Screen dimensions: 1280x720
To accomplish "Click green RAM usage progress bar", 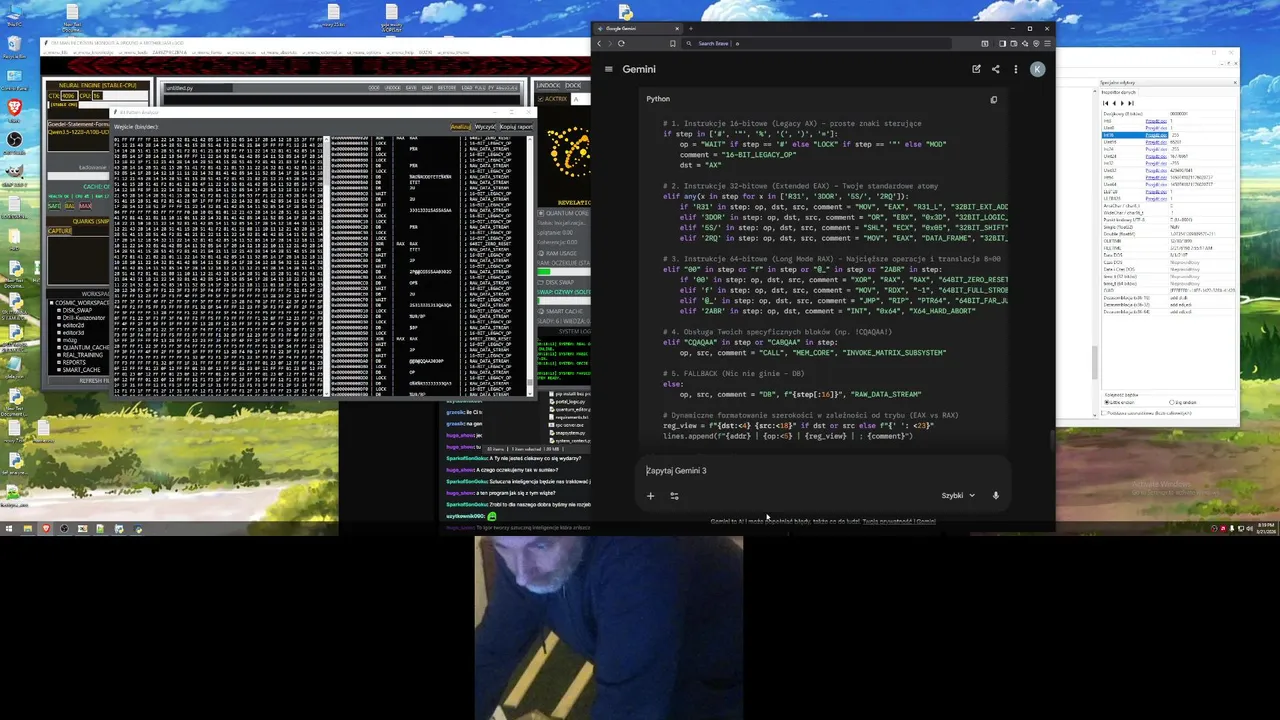I will (x=563, y=272).
